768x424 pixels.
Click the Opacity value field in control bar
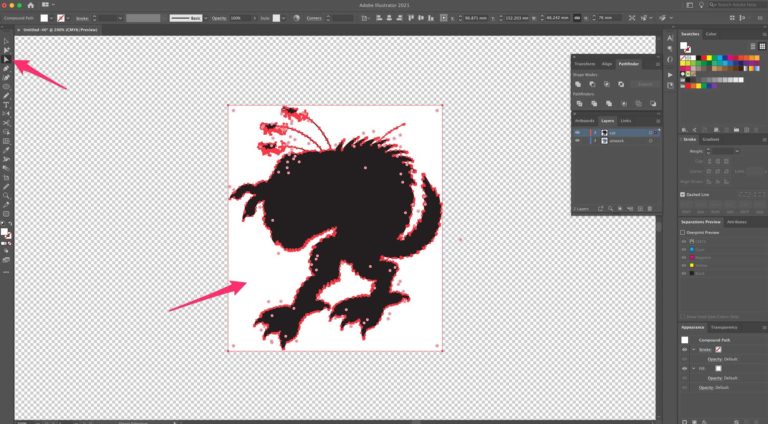pyautogui.click(x=240, y=18)
